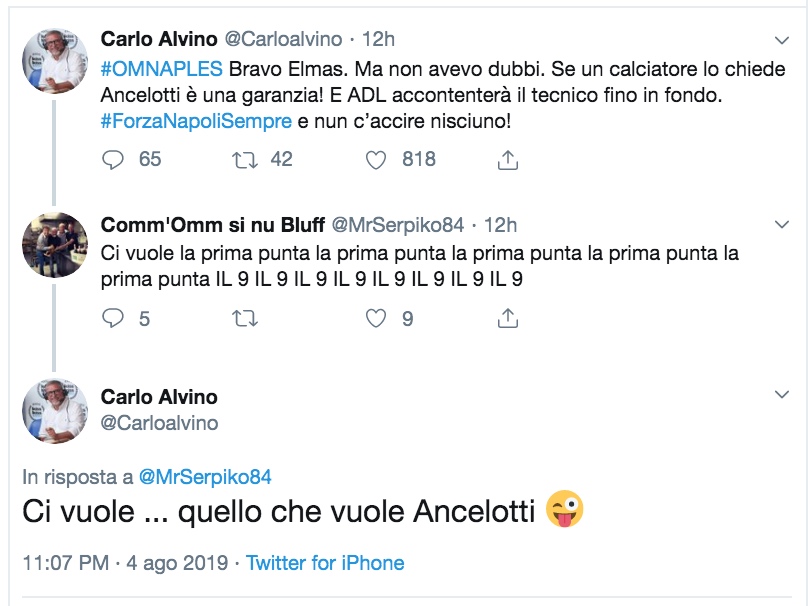Click the @MrSerpiko84 mention in reply line
The width and height of the screenshot is (810, 606).
(204, 477)
